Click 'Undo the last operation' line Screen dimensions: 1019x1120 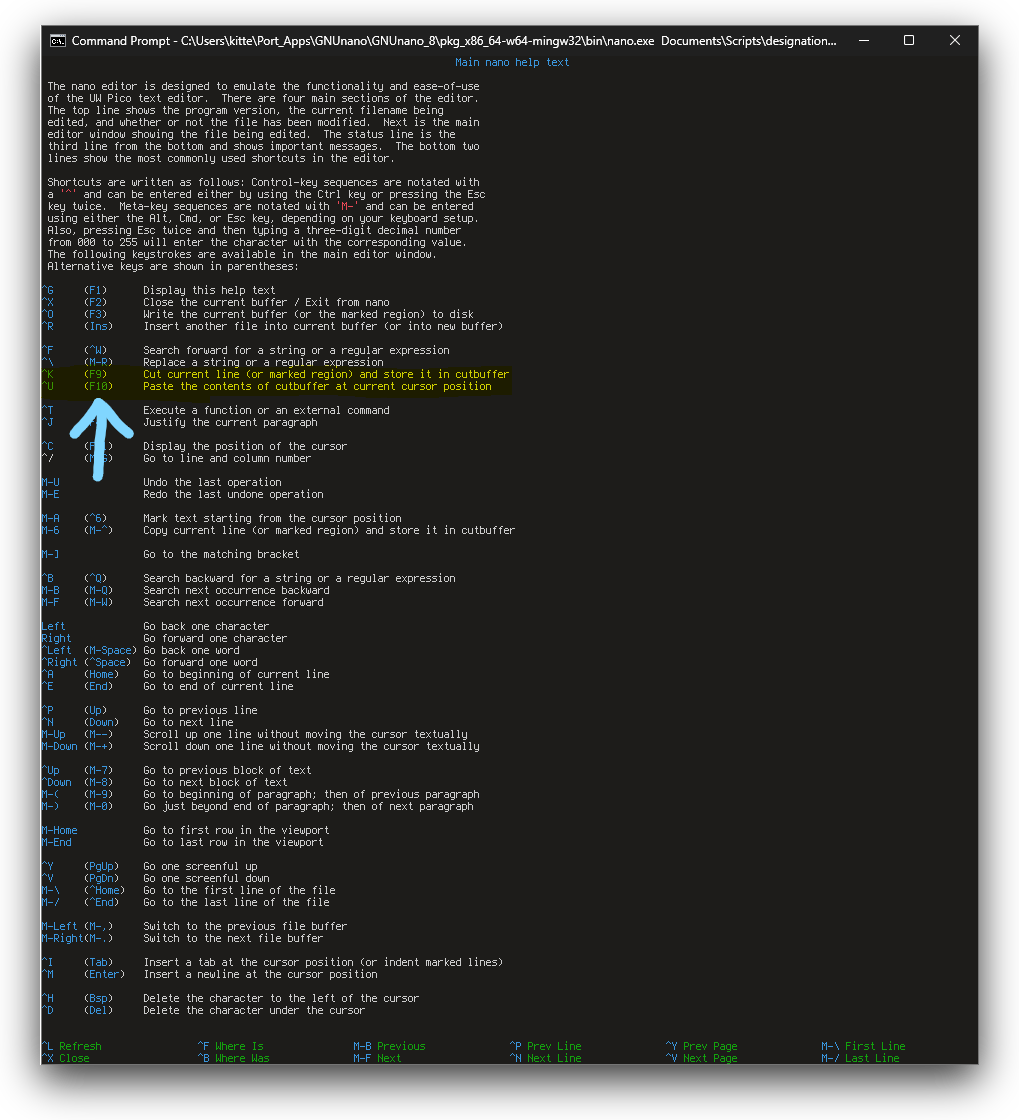tap(212, 482)
